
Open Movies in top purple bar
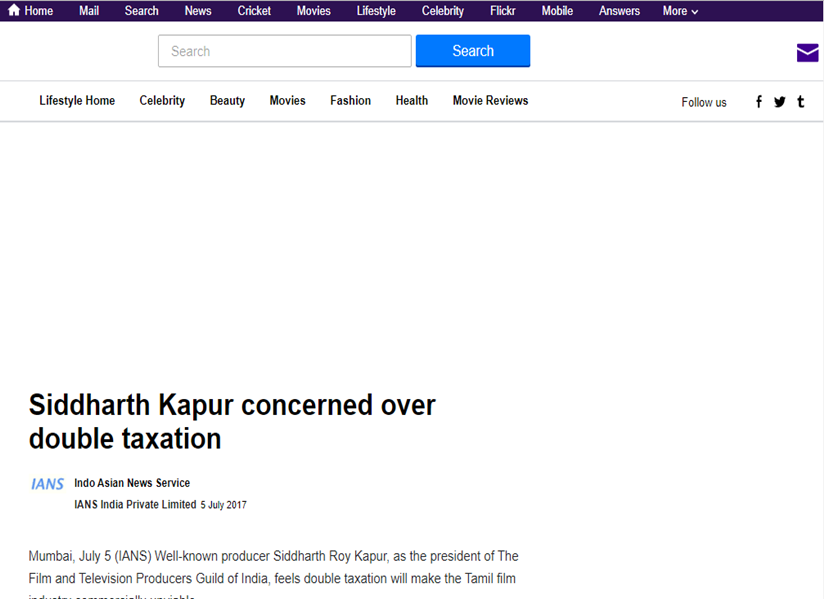313,11
